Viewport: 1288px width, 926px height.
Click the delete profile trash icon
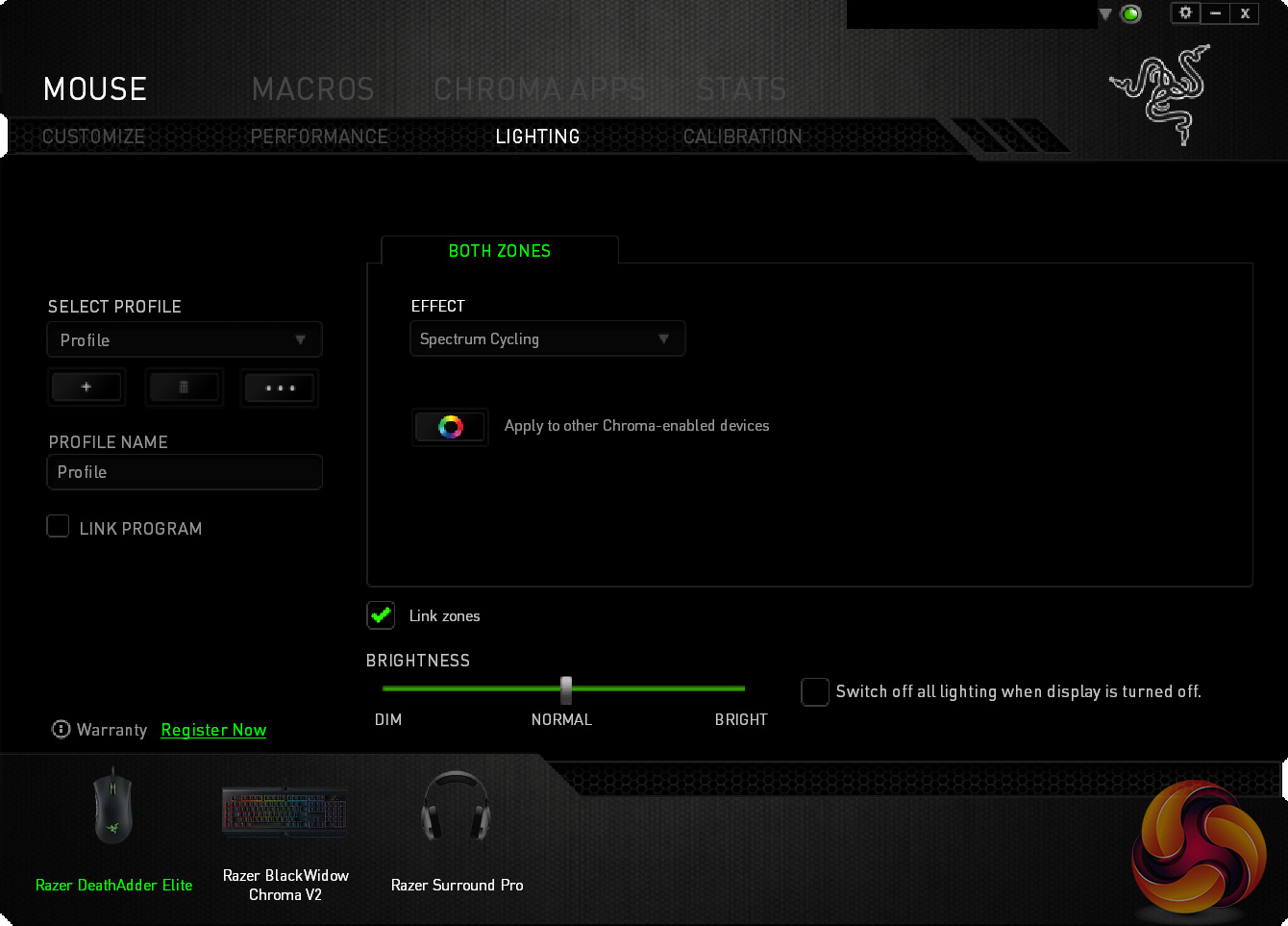184,388
